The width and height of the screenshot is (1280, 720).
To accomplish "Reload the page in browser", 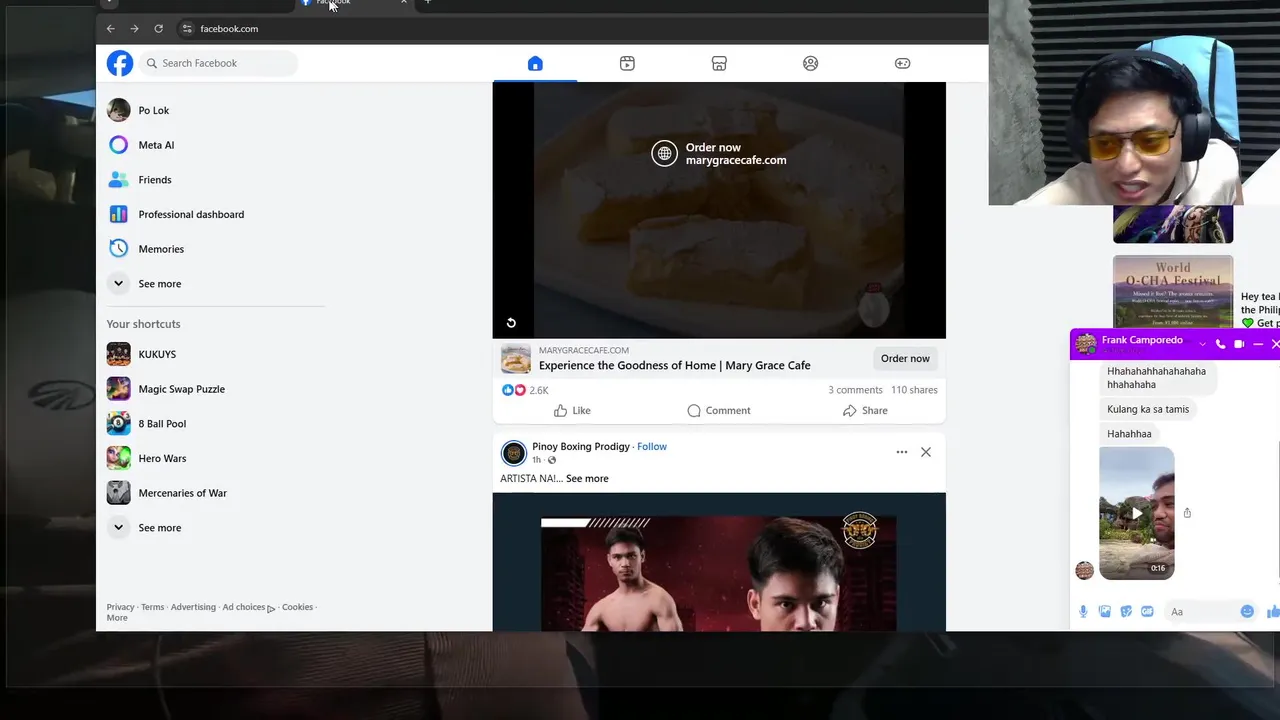I will click(x=158, y=29).
